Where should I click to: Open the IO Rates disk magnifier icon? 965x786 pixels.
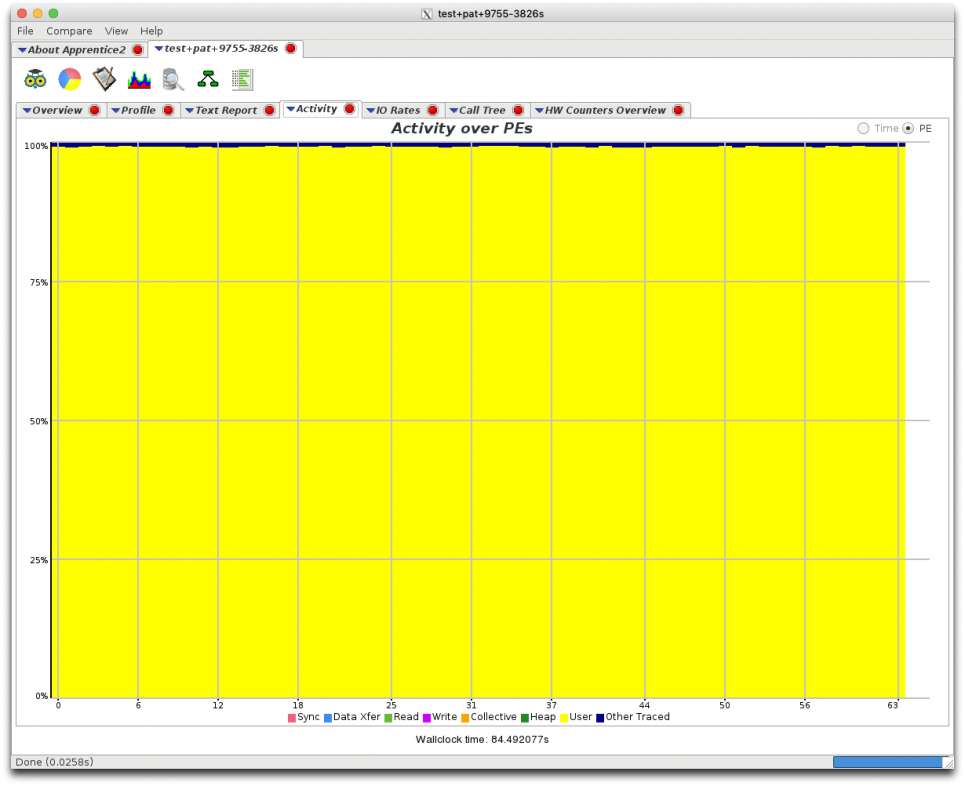pos(173,79)
